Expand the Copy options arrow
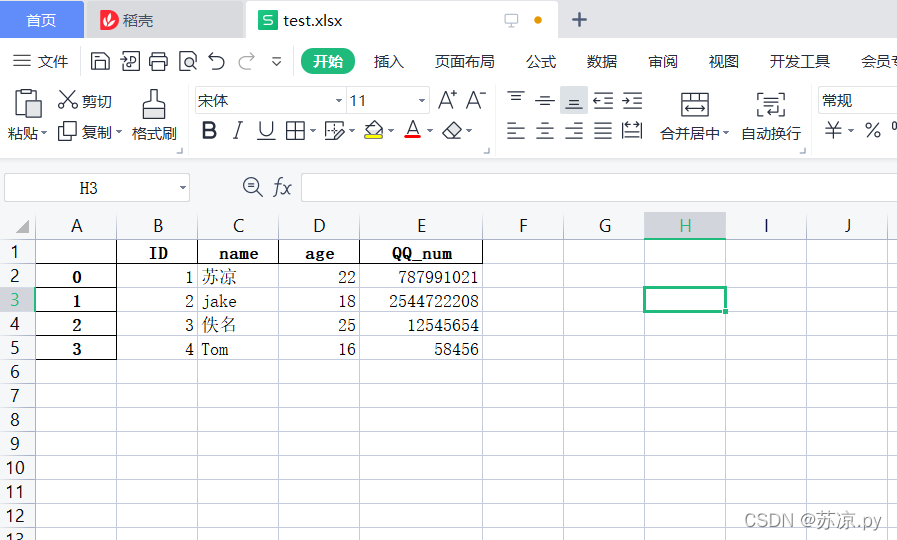 pyautogui.click(x=119, y=132)
